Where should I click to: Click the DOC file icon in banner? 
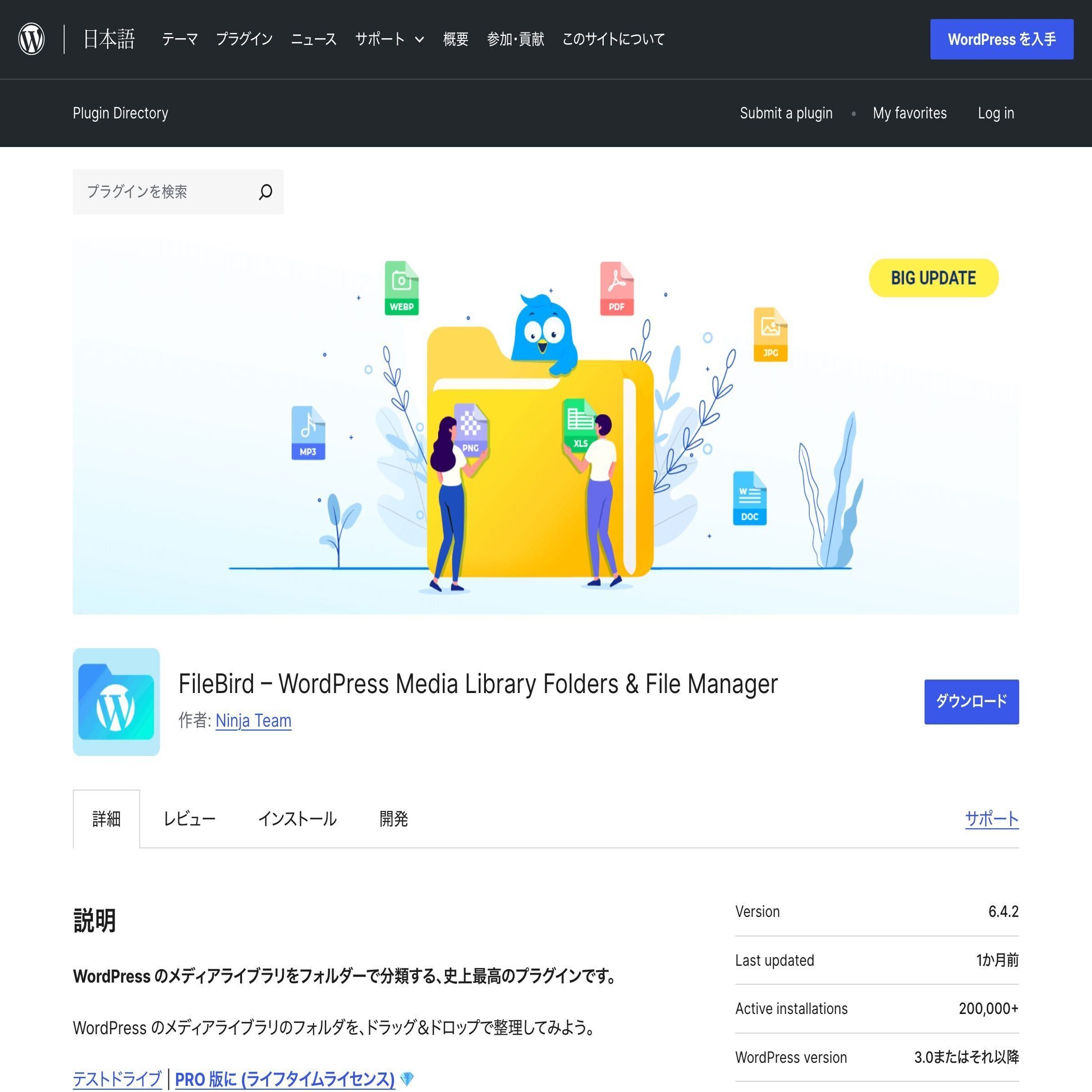click(750, 498)
